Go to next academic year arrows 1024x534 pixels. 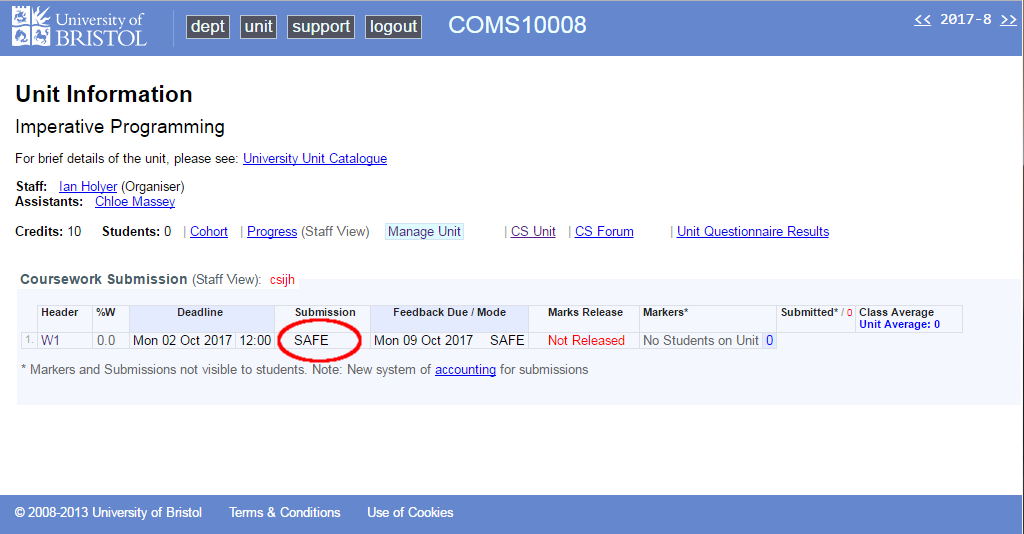click(x=1008, y=20)
